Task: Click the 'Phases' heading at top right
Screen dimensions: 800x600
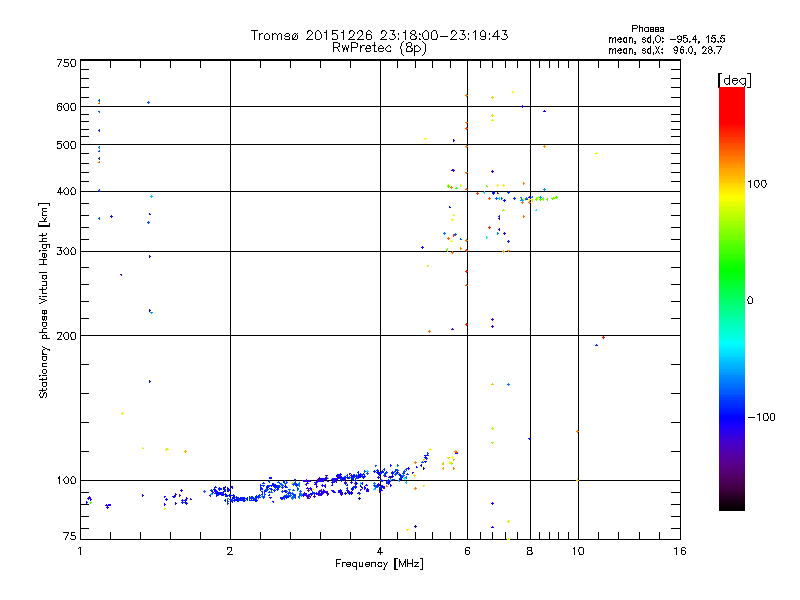Action: 647,29
